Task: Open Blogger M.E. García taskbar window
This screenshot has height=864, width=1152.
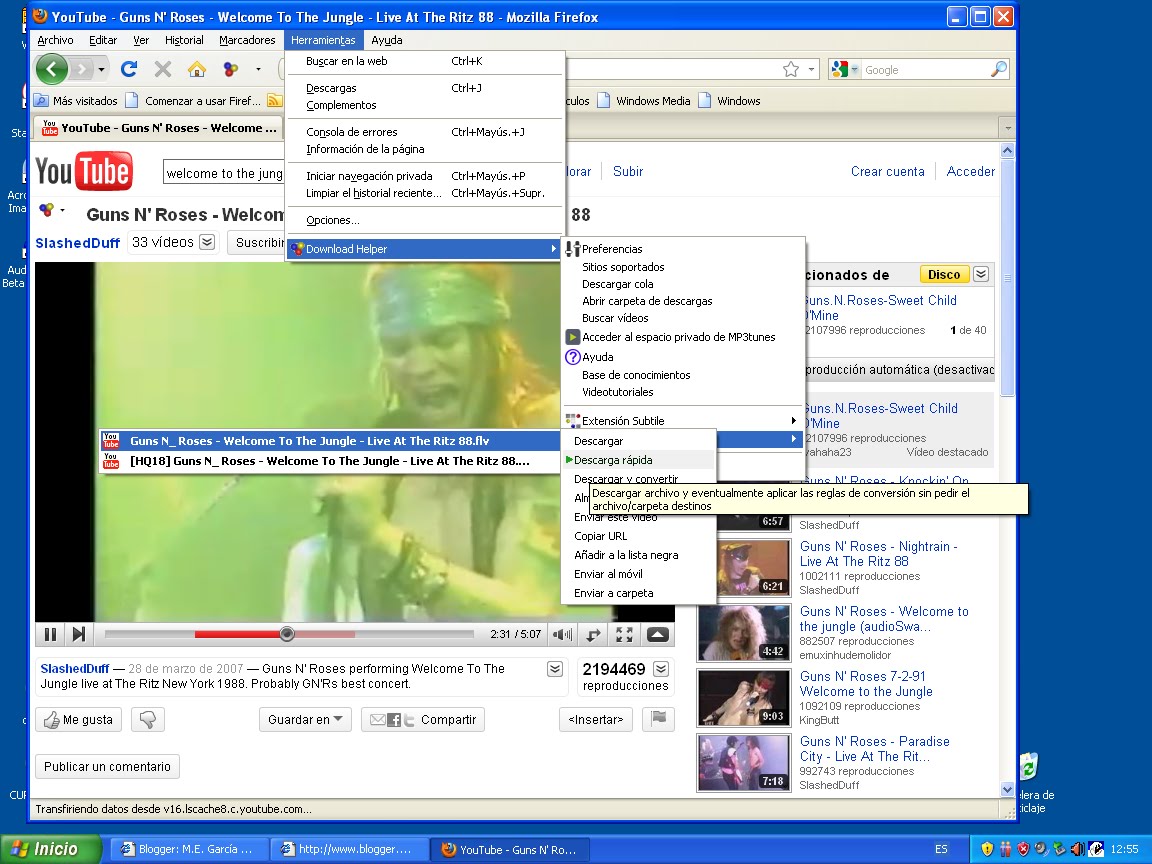Action: [x=188, y=849]
